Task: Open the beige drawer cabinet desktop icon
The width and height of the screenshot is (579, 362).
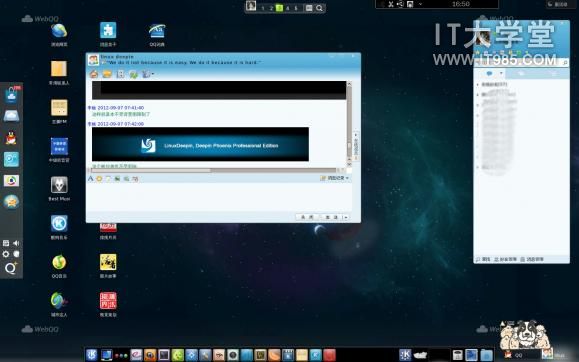Action: click(59, 108)
